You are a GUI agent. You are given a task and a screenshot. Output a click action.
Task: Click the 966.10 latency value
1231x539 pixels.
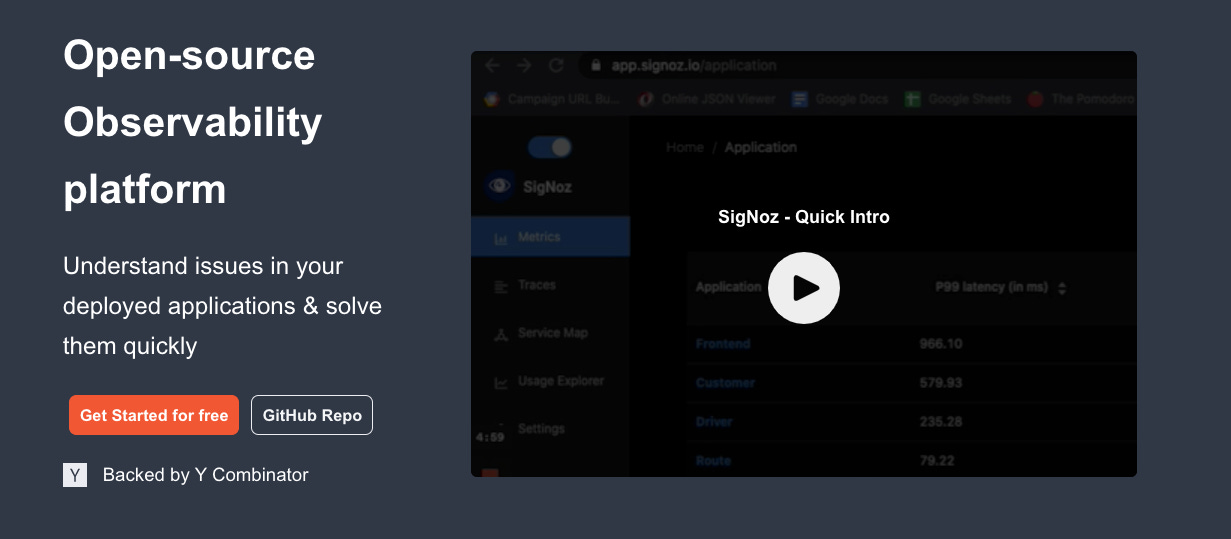tap(941, 344)
